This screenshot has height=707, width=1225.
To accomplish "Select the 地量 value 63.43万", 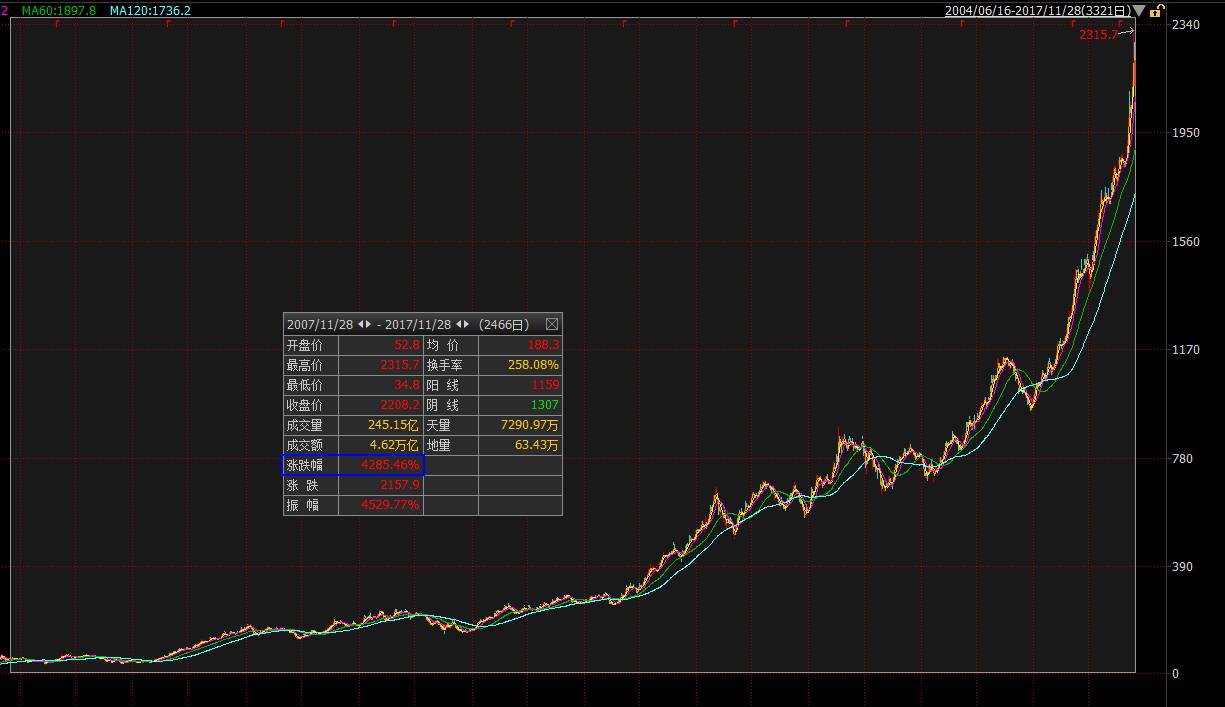I will [x=537, y=445].
